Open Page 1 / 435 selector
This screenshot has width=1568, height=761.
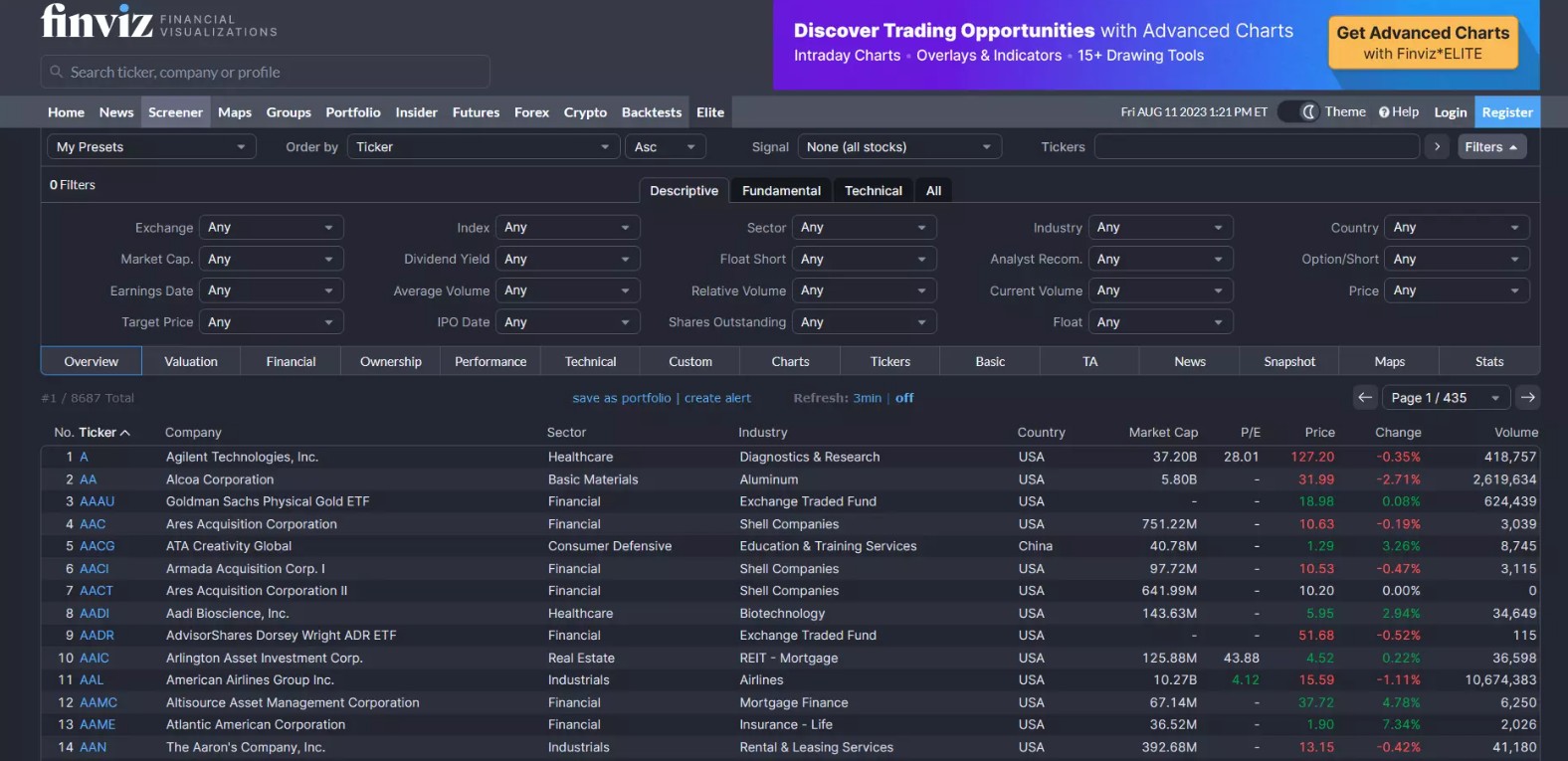(x=1447, y=398)
